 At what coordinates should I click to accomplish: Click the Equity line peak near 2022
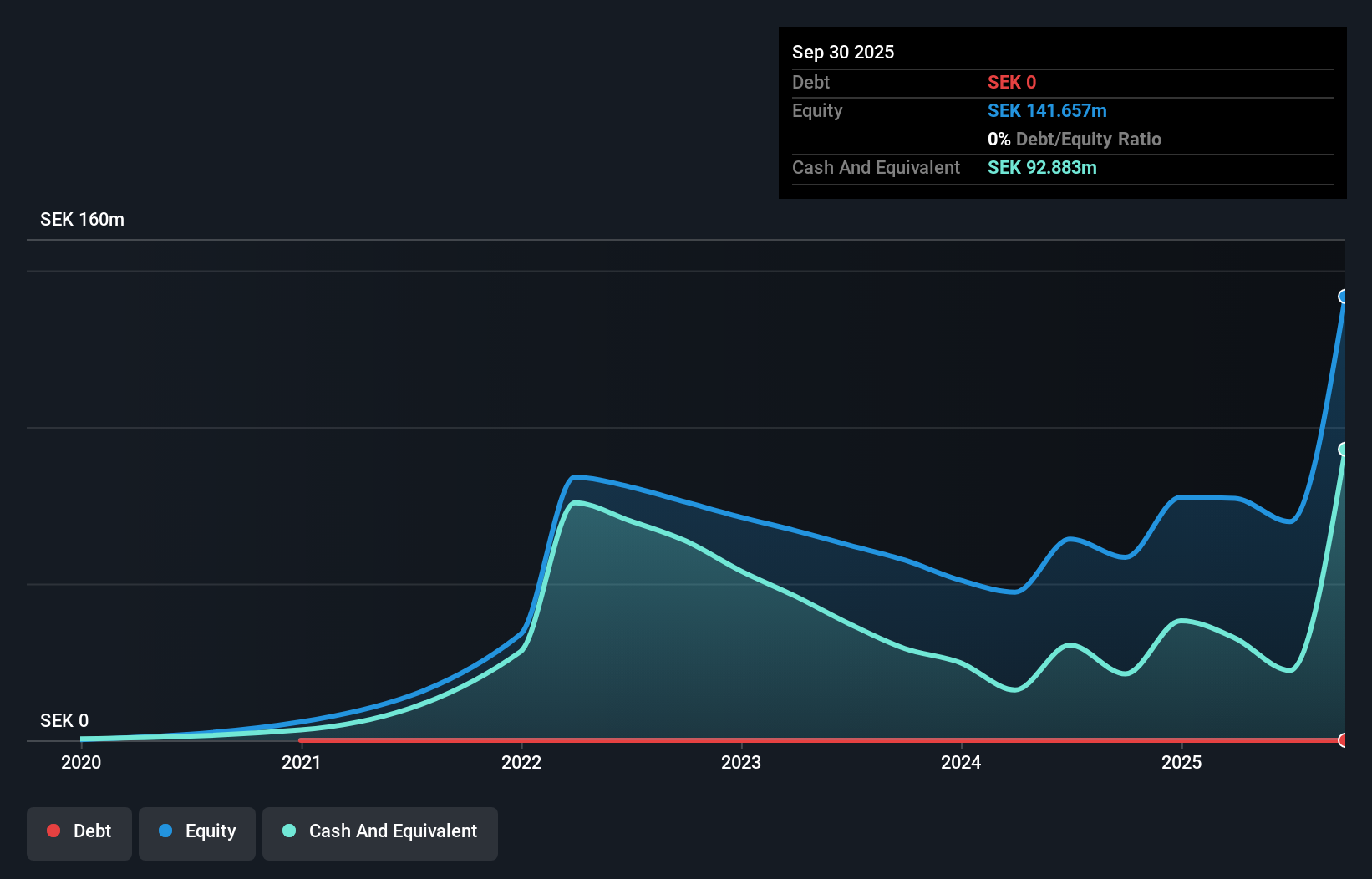[577, 477]
